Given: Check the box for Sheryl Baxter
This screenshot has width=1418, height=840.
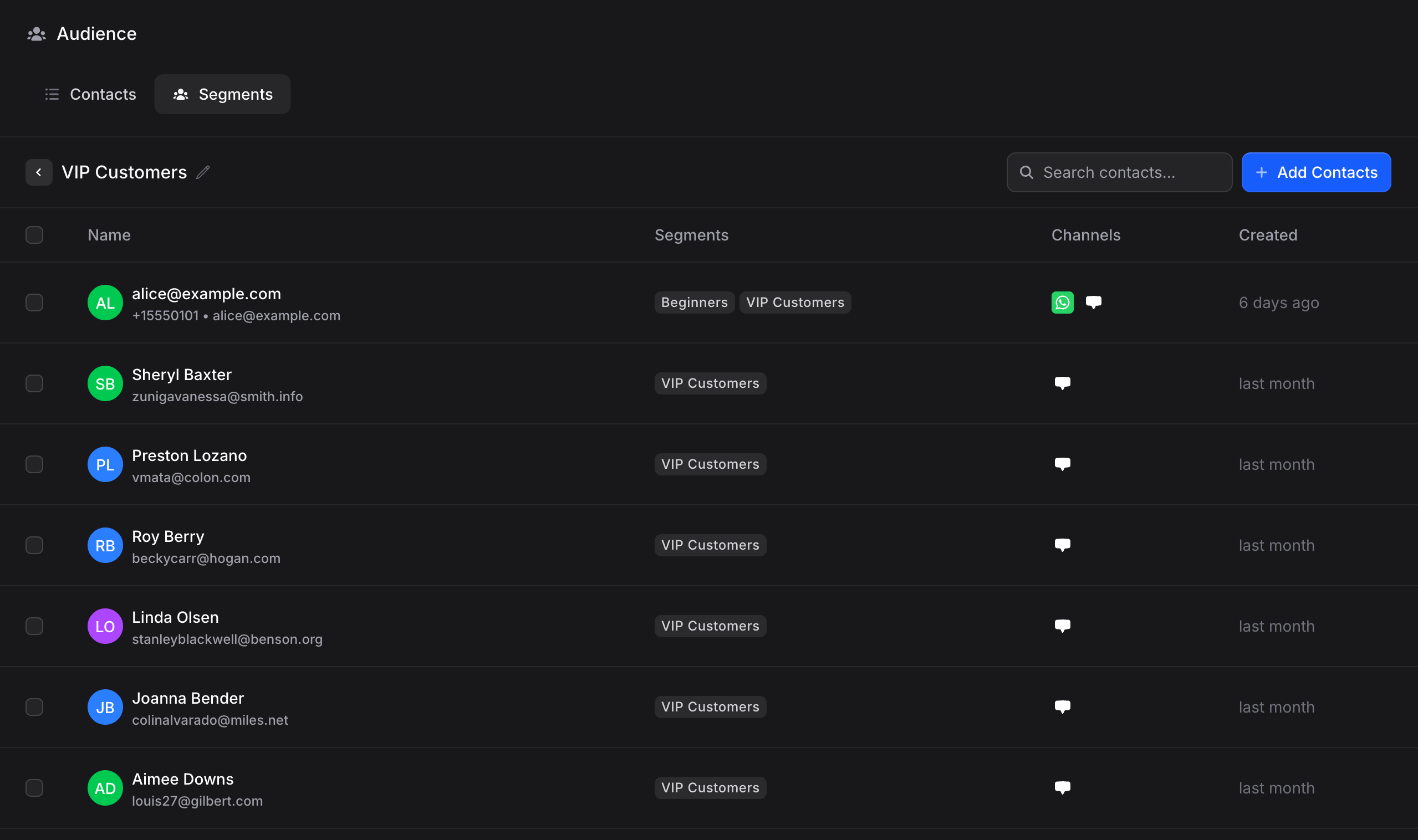Looking at the screenshot, I should tap(34, 383).
